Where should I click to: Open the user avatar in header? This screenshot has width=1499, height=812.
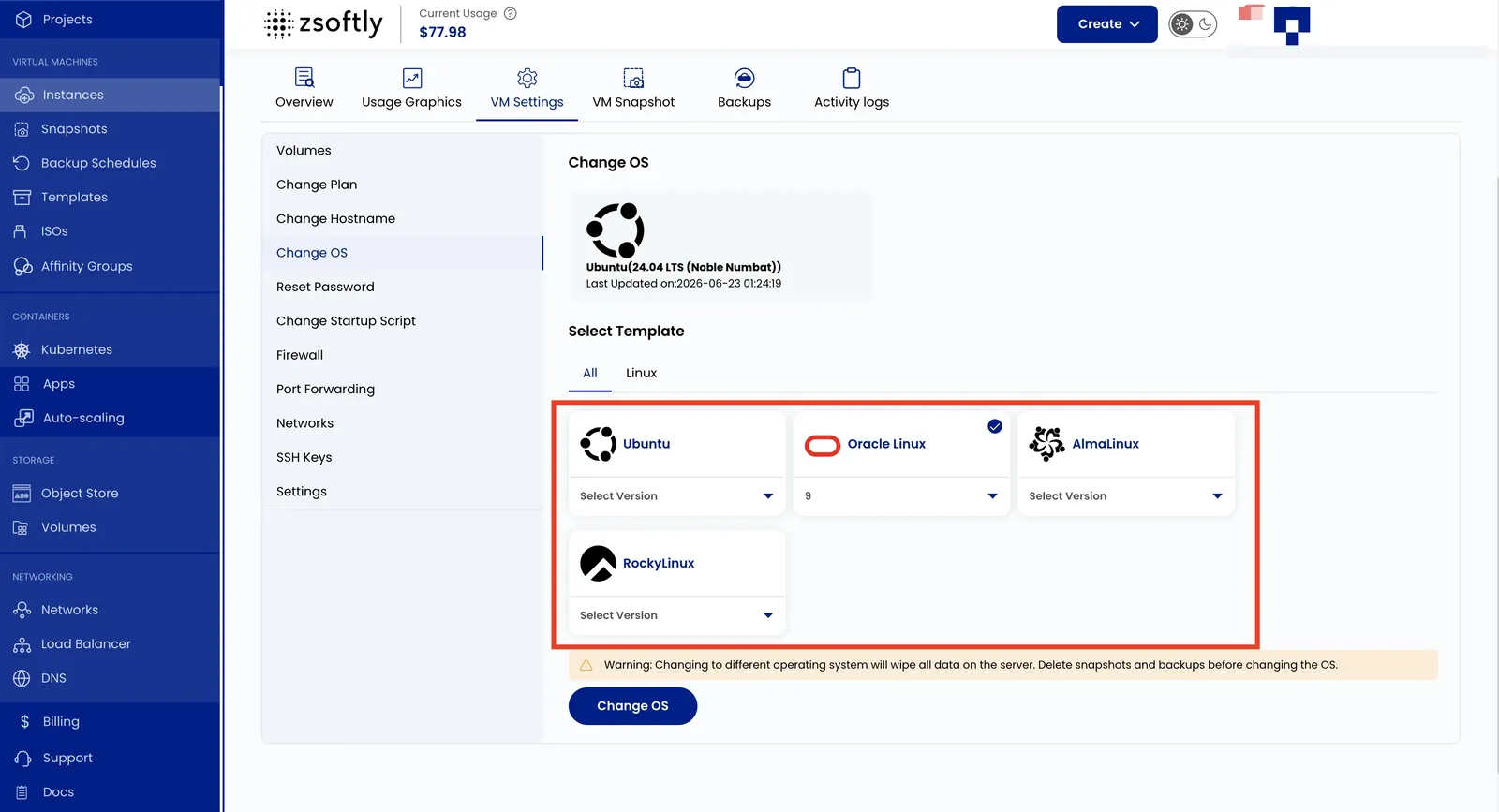[1292, 25]
